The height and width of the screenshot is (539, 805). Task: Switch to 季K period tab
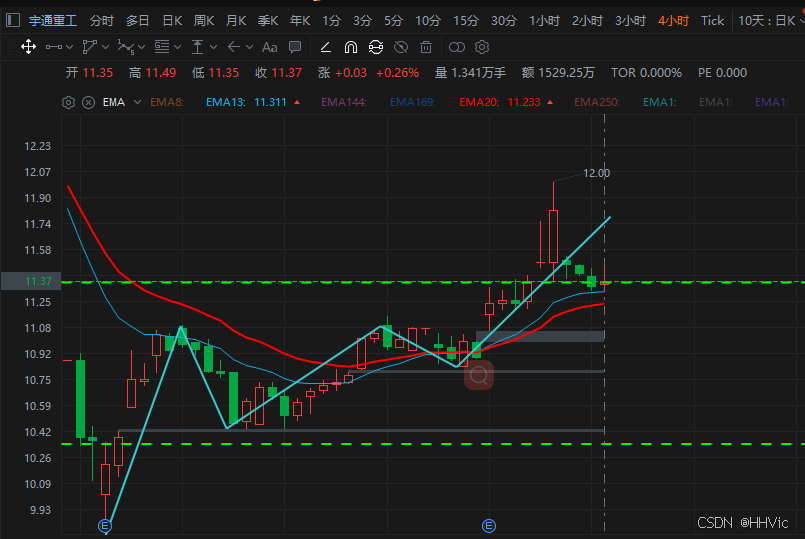[x=267, y=21]
